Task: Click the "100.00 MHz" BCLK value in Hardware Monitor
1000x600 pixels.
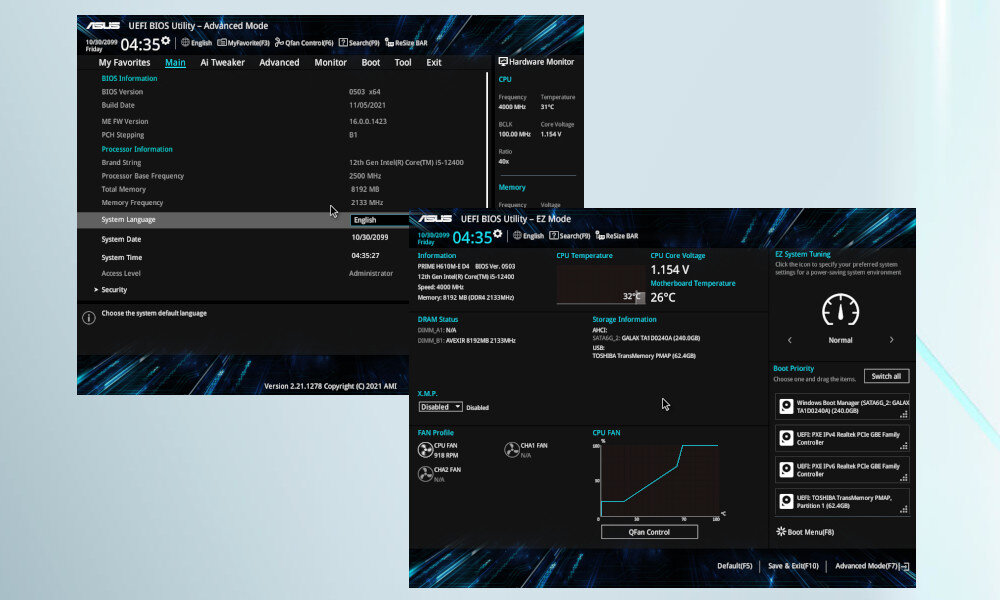Action: click(x=515, y=135)
